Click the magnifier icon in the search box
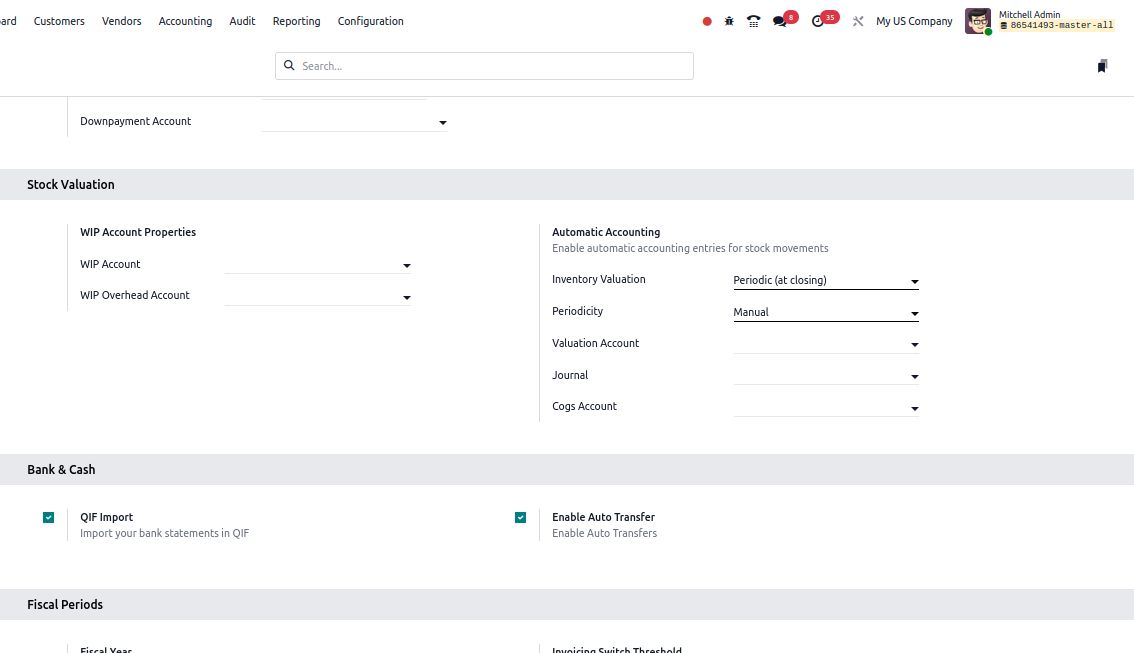Viewport: 1134px width, 653px height. point(289,66)
